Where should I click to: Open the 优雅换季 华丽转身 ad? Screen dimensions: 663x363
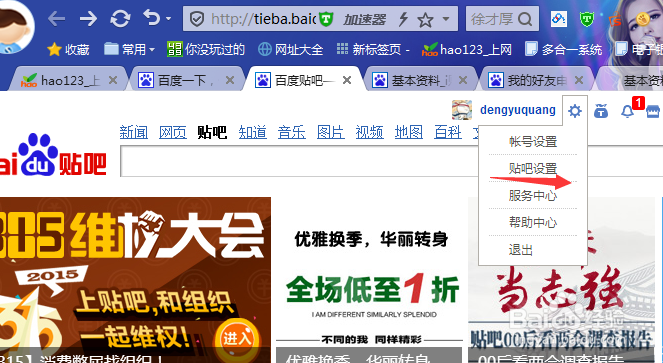click(370, 280)
